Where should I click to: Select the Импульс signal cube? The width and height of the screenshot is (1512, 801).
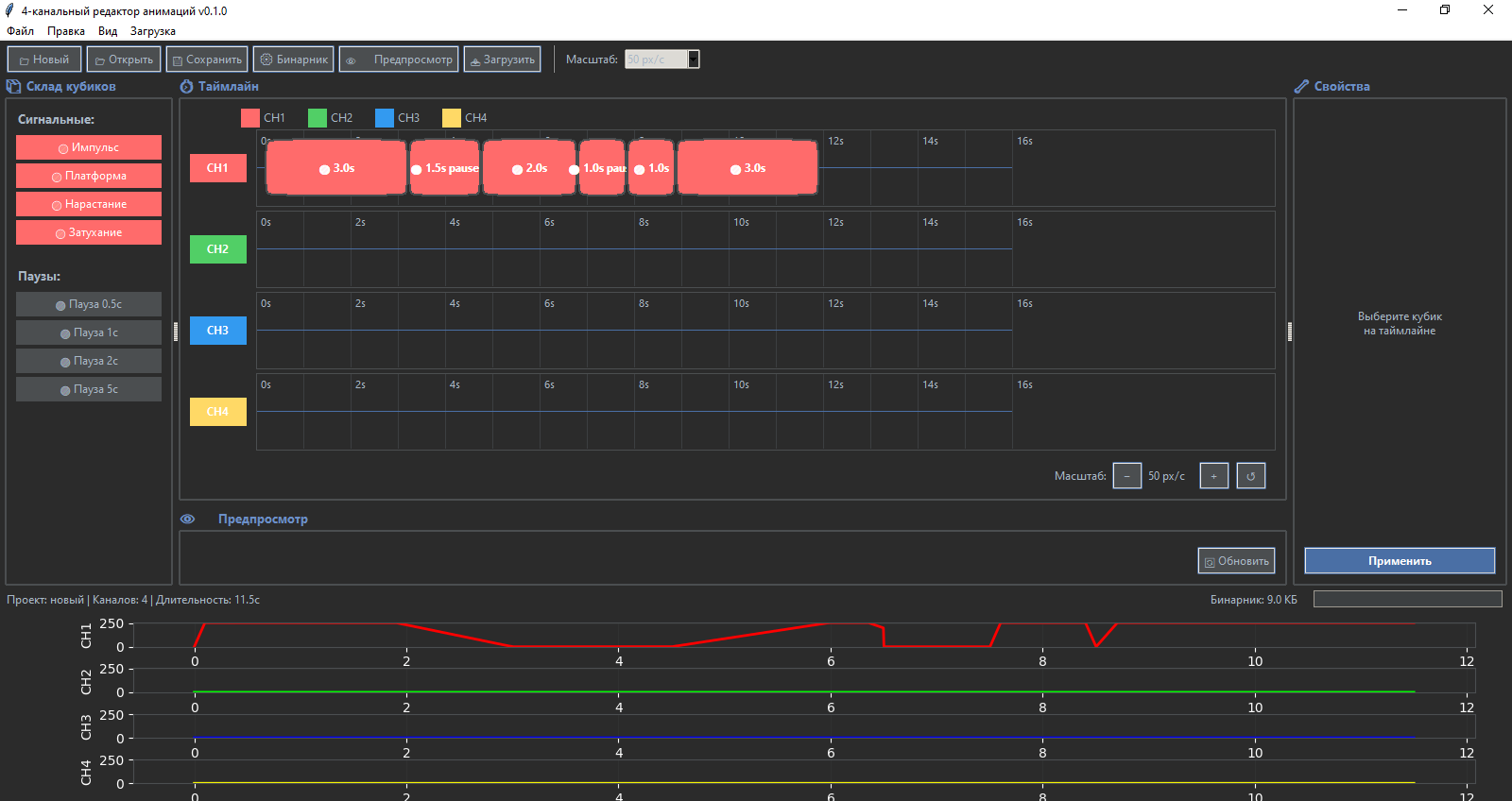[89, 147]
